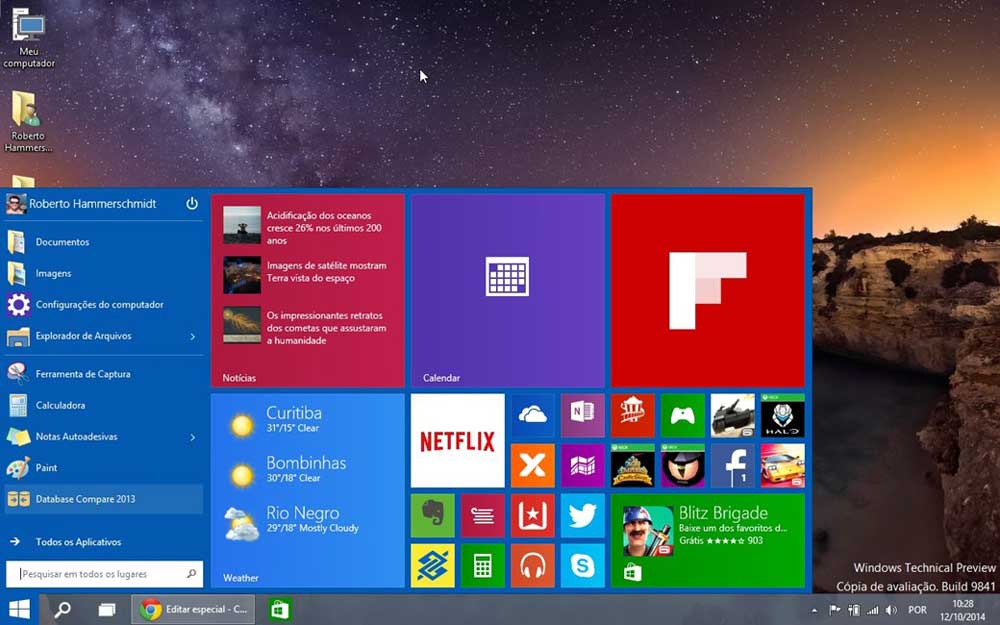Launch Calculadora from the Start menu
1000x625 pixels.
tap(60, 405)
